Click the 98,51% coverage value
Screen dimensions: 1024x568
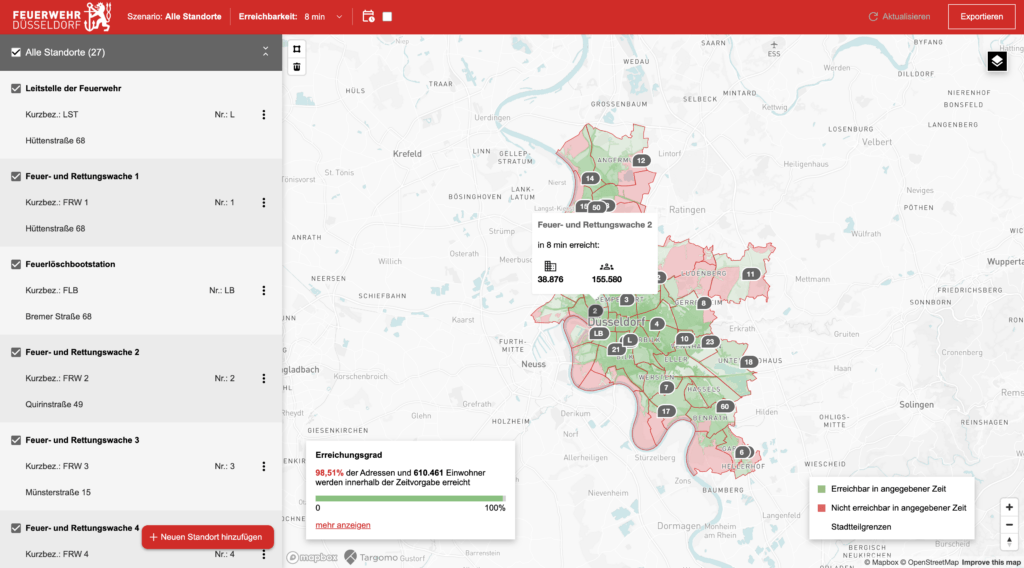[x=329, y=473]
